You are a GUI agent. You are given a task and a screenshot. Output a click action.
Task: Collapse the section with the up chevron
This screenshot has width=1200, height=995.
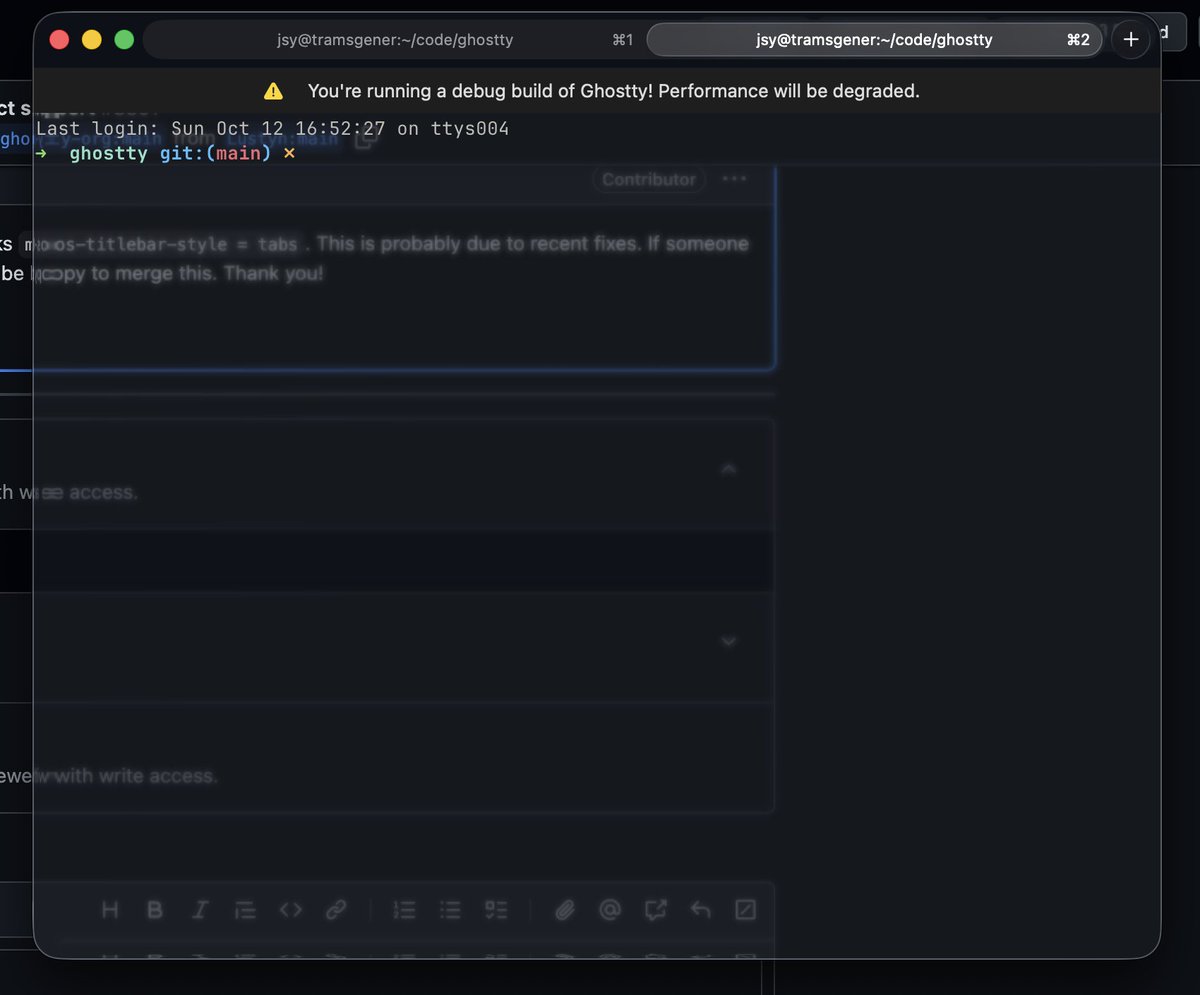pyautogui.click(x=729, y=468)
